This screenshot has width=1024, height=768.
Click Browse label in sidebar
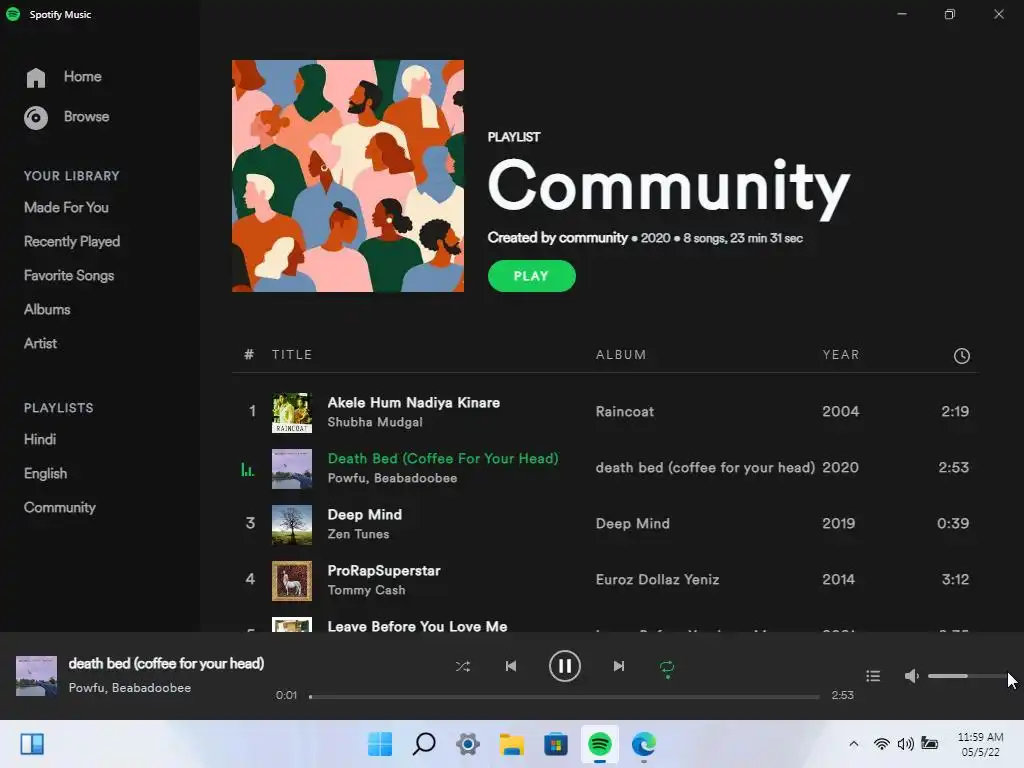coord(86,116)
